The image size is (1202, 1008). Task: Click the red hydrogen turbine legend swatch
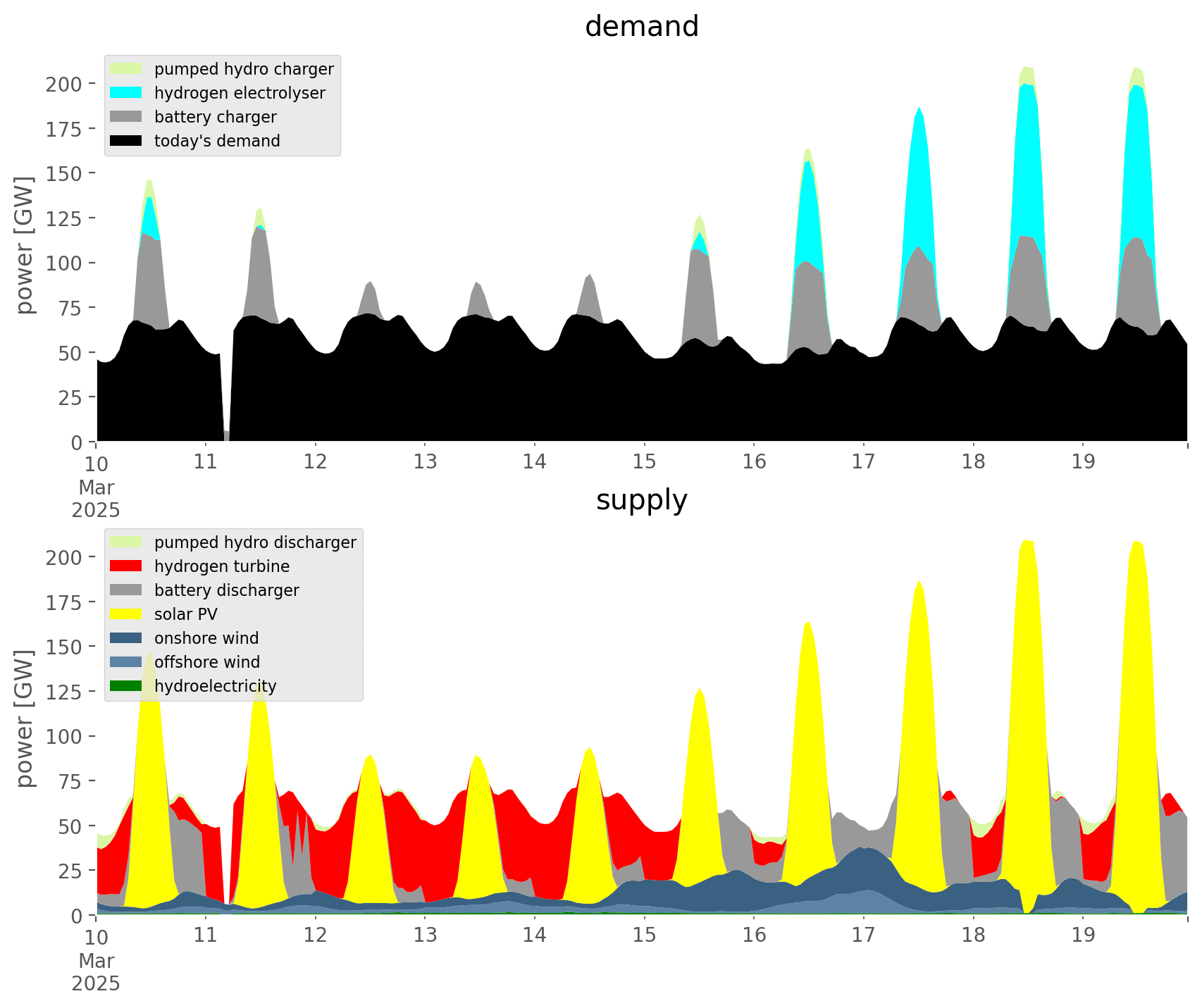pyautogui.click(x=126, y=566)
